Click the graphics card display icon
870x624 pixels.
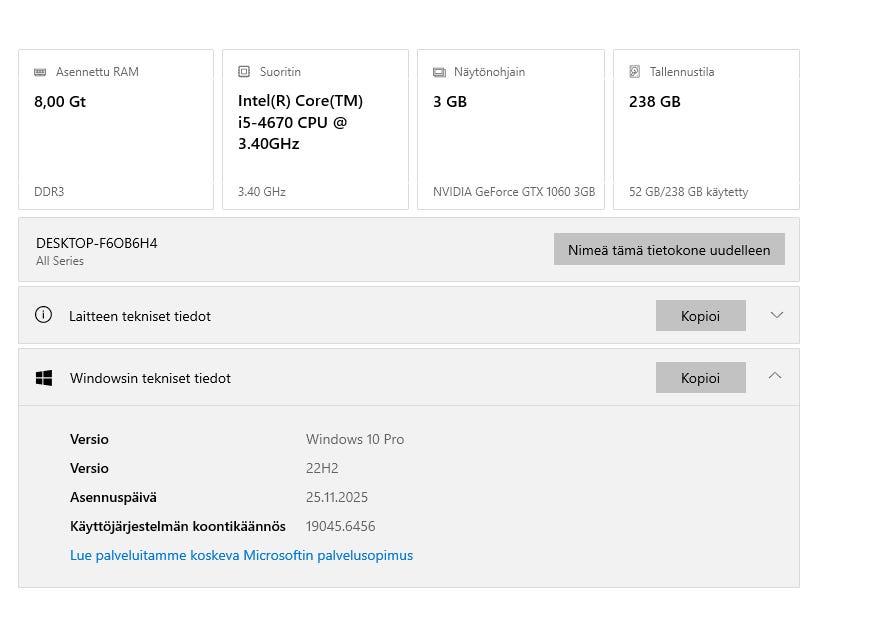(439, 72)
